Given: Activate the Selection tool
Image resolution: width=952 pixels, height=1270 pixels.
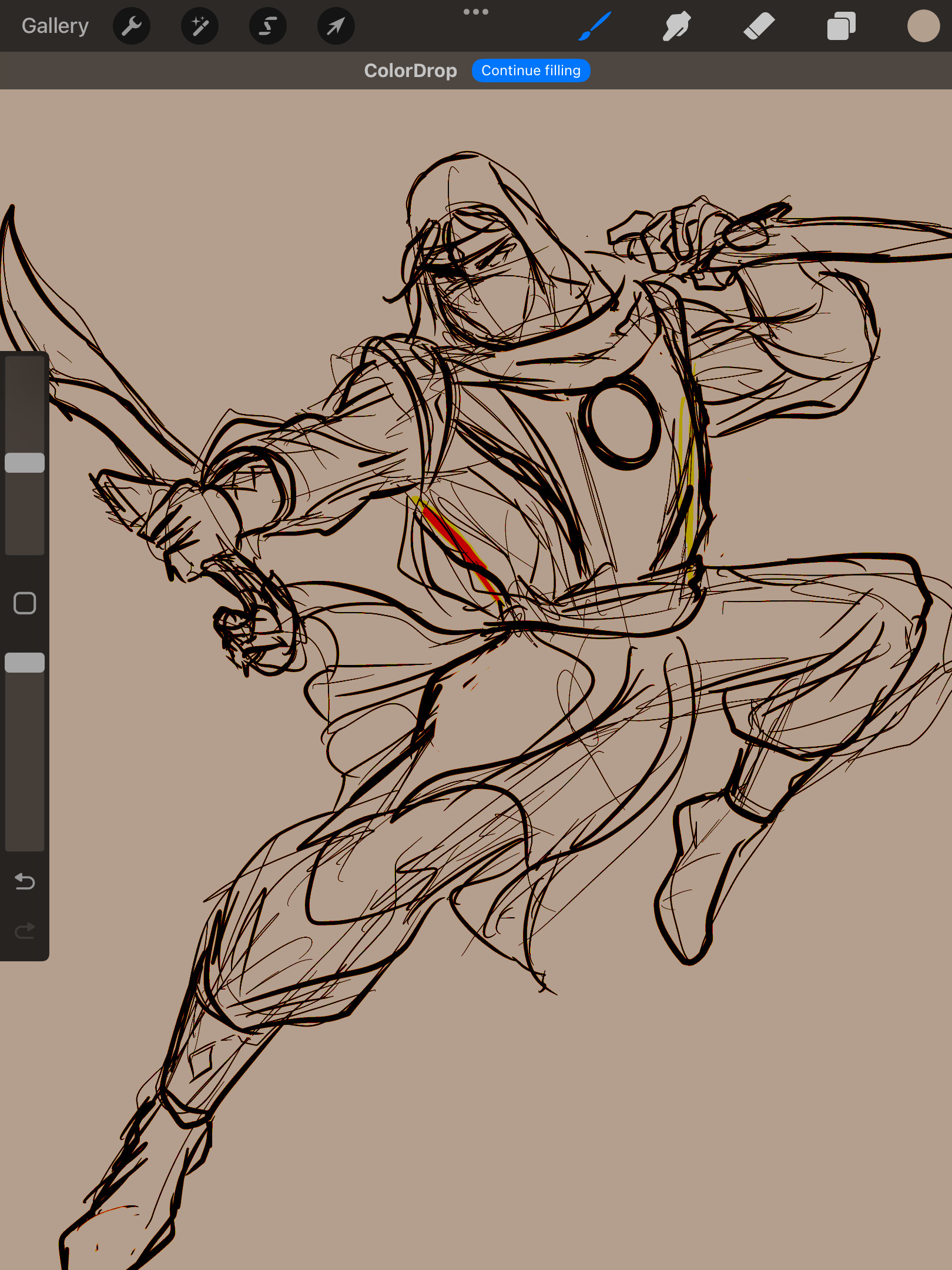Looking at the screenshot, I should pyautogui.click(x=268, y=26).
